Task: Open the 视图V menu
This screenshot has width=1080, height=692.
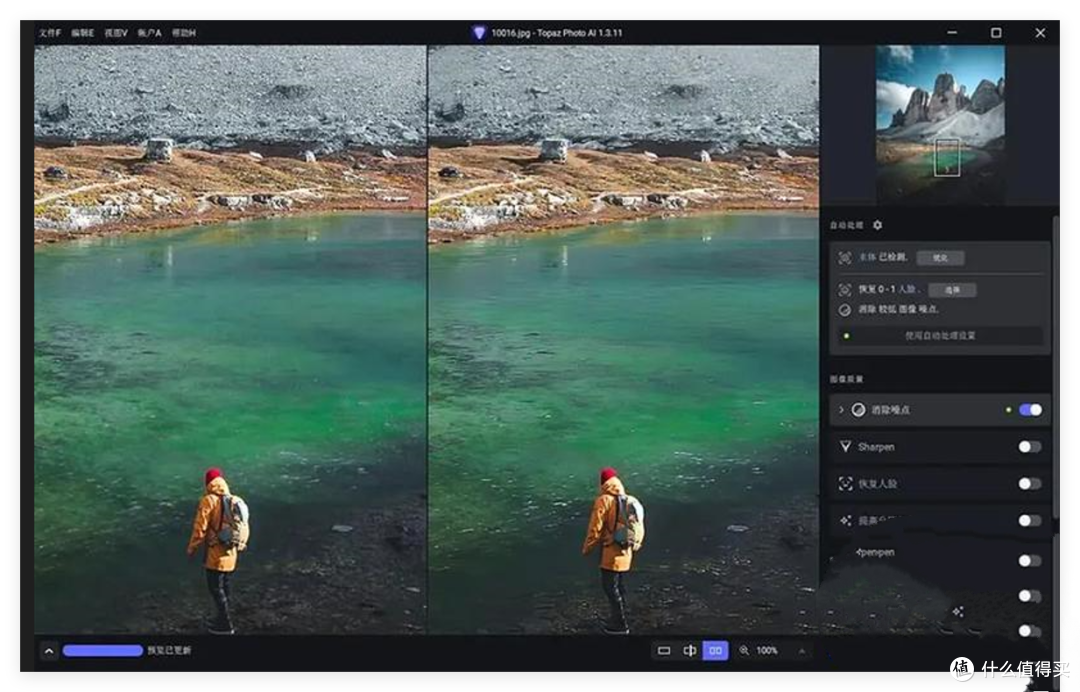Action: click(116, 32)
